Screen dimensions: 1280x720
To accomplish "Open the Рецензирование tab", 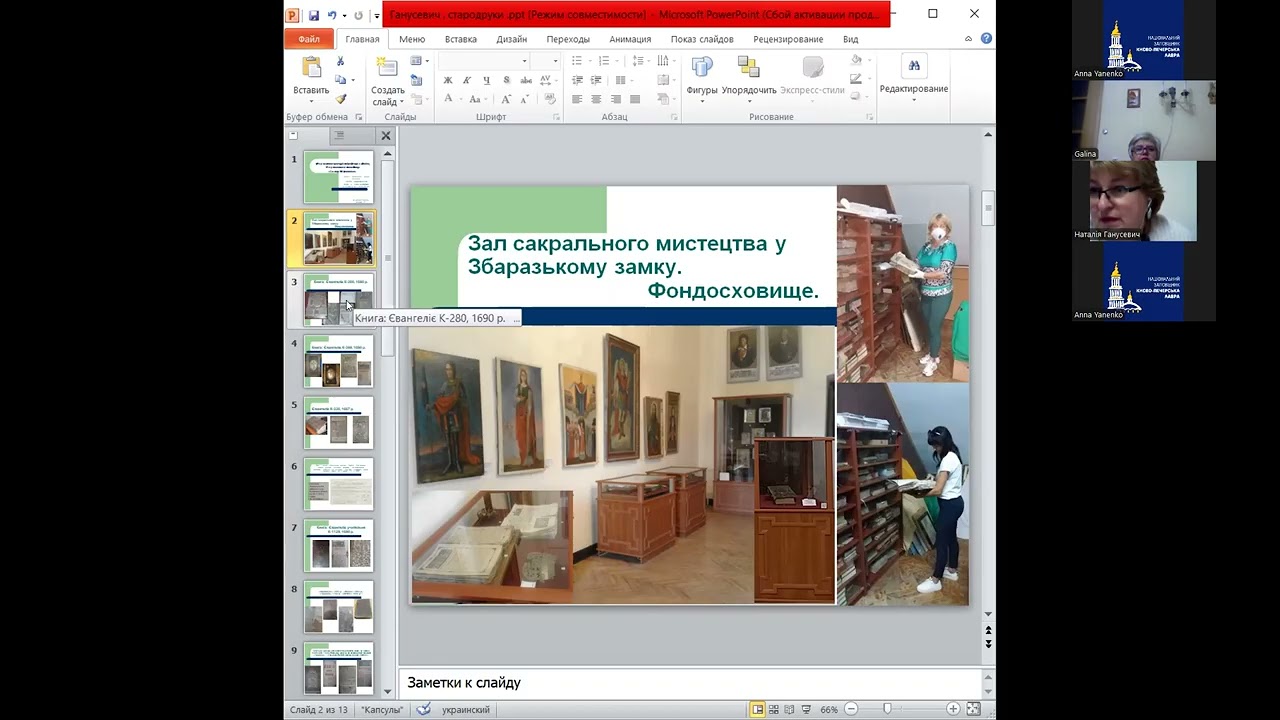I will [788, 39].
